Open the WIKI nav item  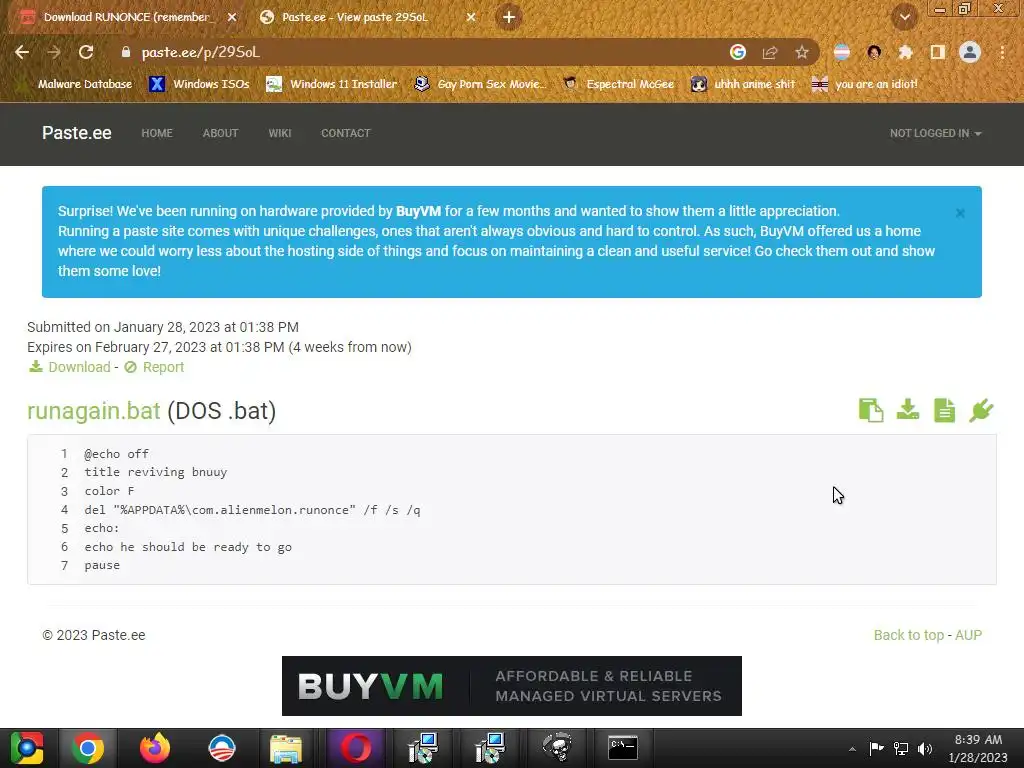click(x=280, y=133)
